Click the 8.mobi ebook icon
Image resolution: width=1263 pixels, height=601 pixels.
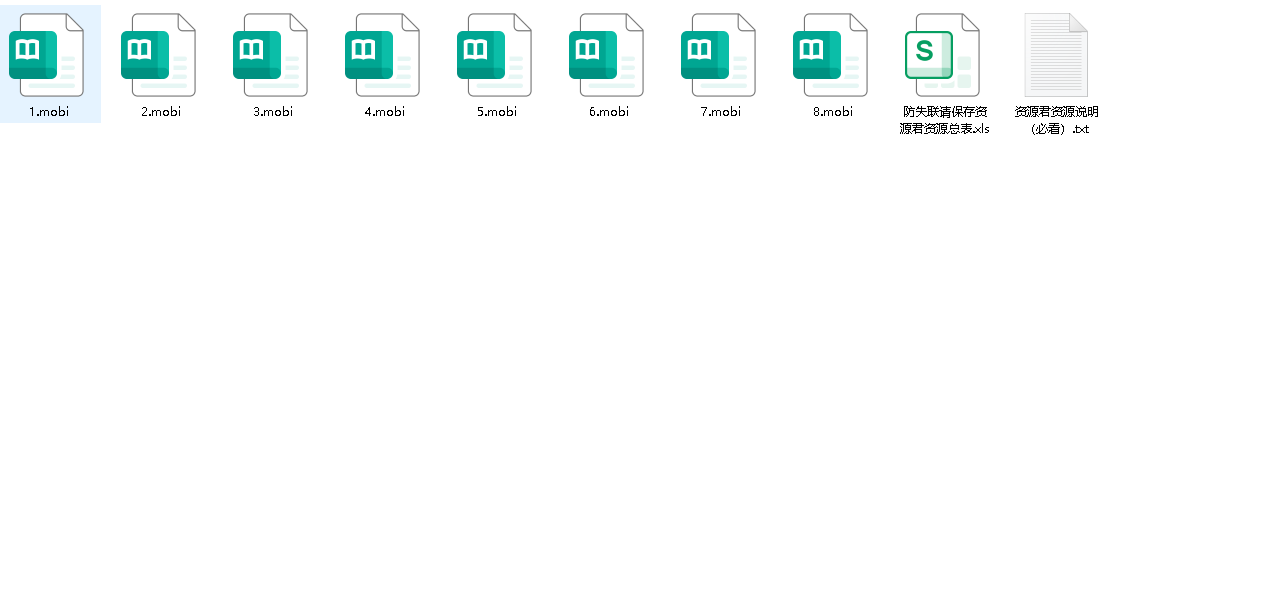pyautogui.click(x=831, y=55)
